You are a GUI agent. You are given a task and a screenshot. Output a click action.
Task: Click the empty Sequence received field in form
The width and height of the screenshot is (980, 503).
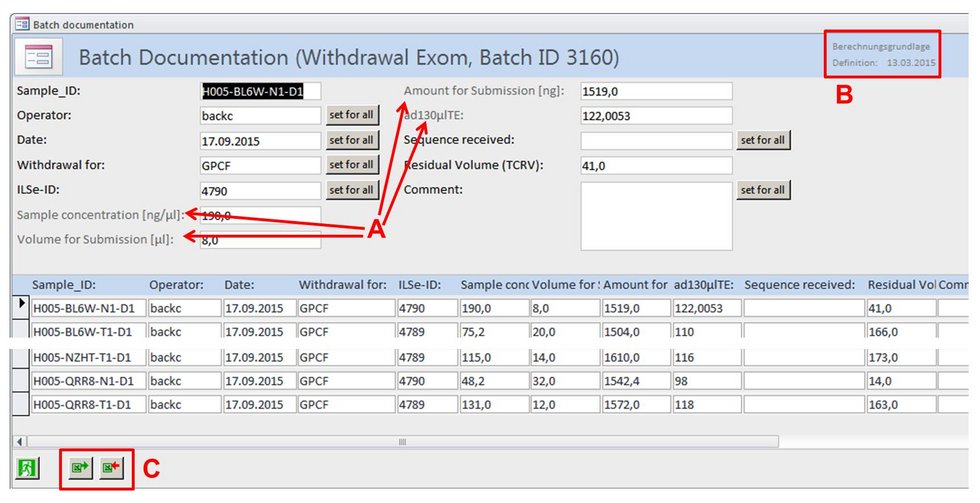click(x=656, y=141)
